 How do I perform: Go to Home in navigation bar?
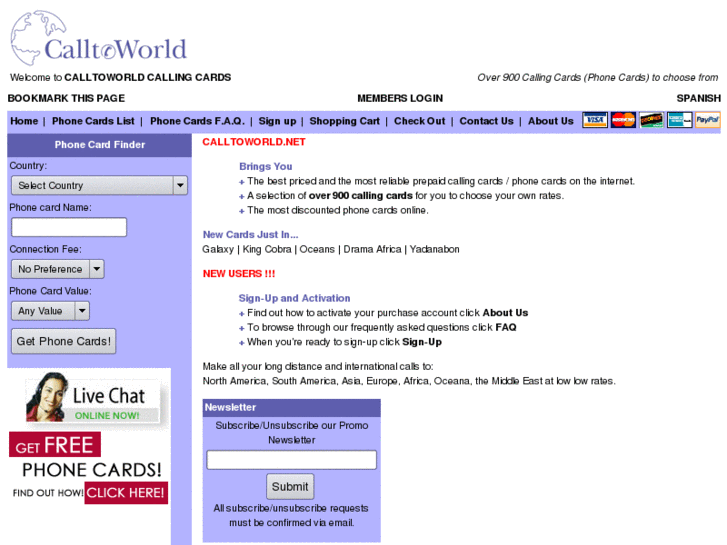click(24, 121)
